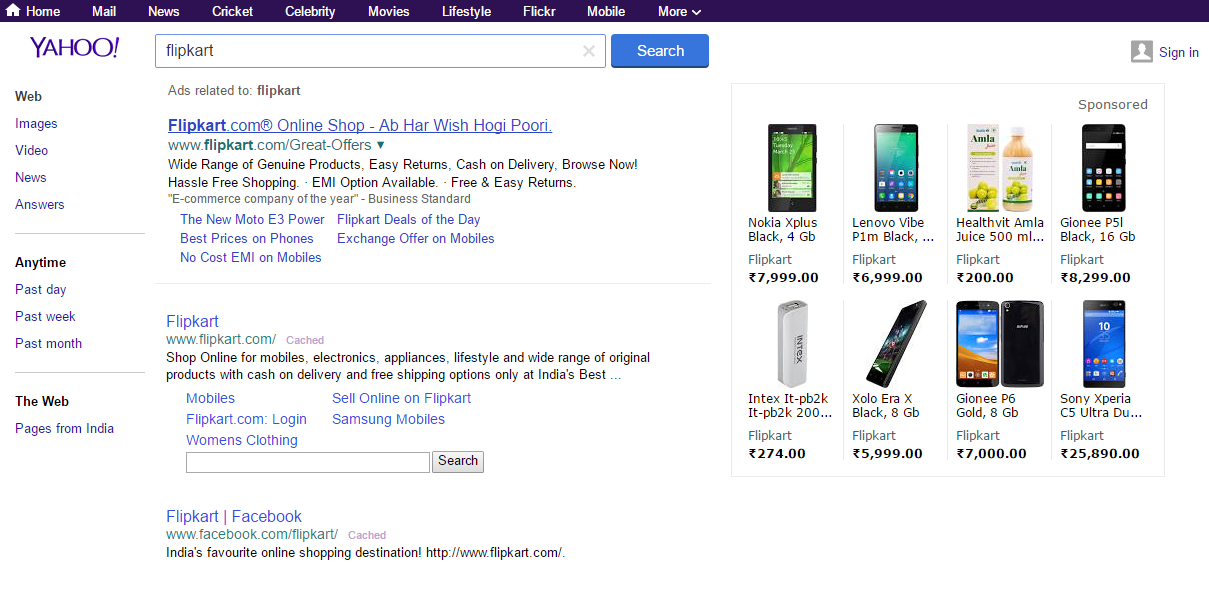Filter results by Past week
The height and width of the screenshot is (595, 1209).
click(45, 316)
